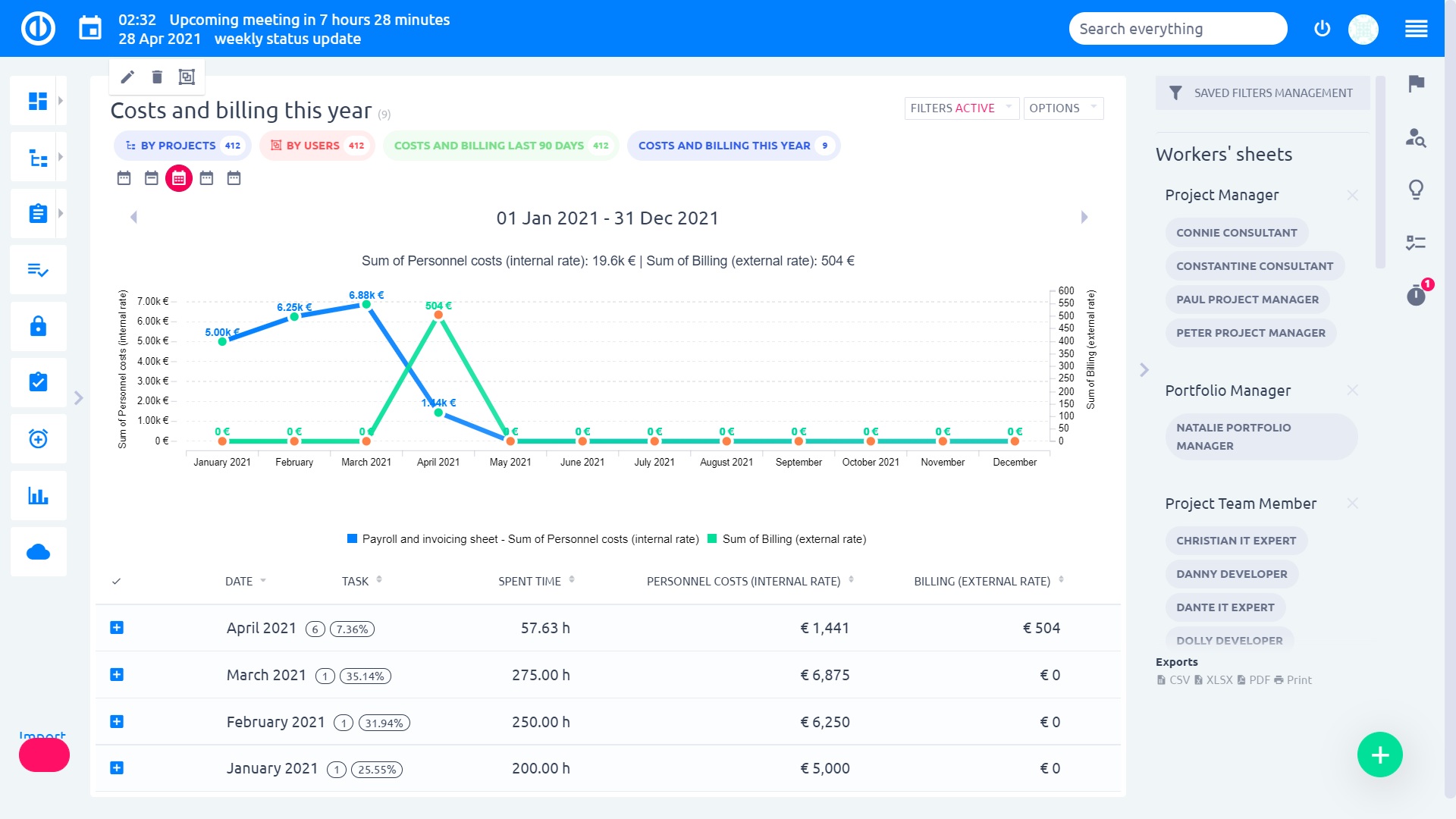Click the cloud icon in left sidebar
This screenshot has width=1456, height=819.
(38, 552)
